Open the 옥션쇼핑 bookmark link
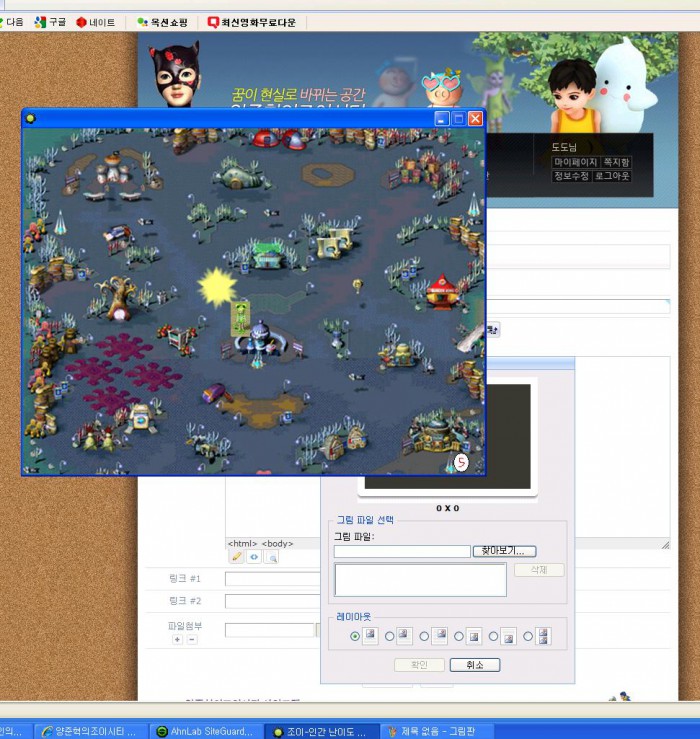 pyautogui.click(x=162, y=22)
